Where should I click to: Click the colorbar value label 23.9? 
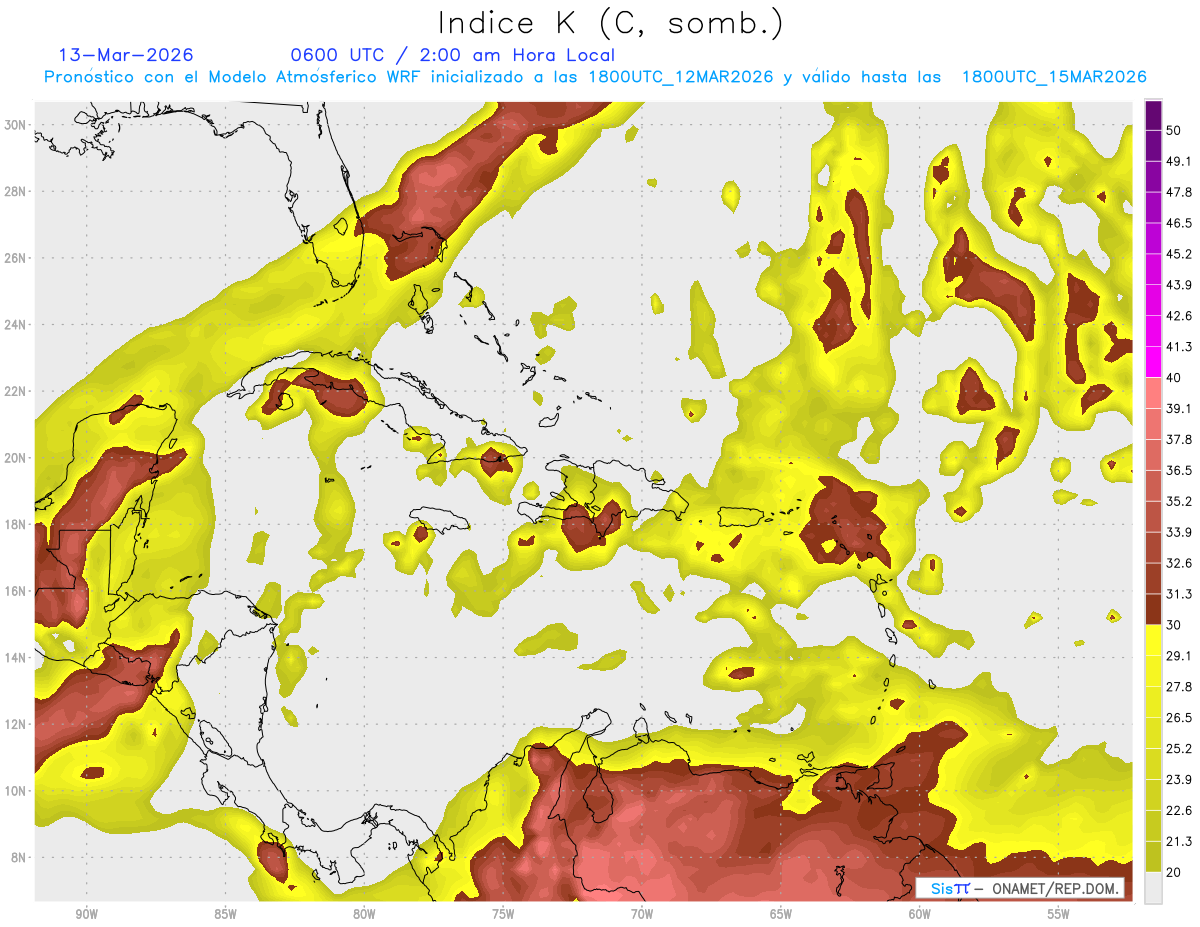point(1178,780)
